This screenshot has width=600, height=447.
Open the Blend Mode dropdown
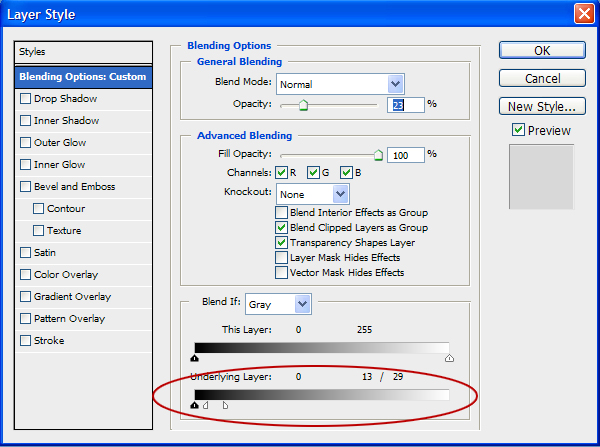point(340,84)
